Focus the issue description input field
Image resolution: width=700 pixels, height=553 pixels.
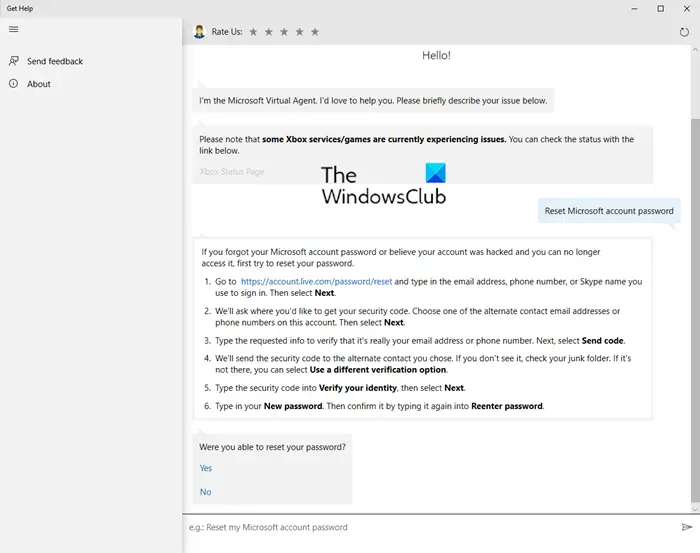point(431,527)
